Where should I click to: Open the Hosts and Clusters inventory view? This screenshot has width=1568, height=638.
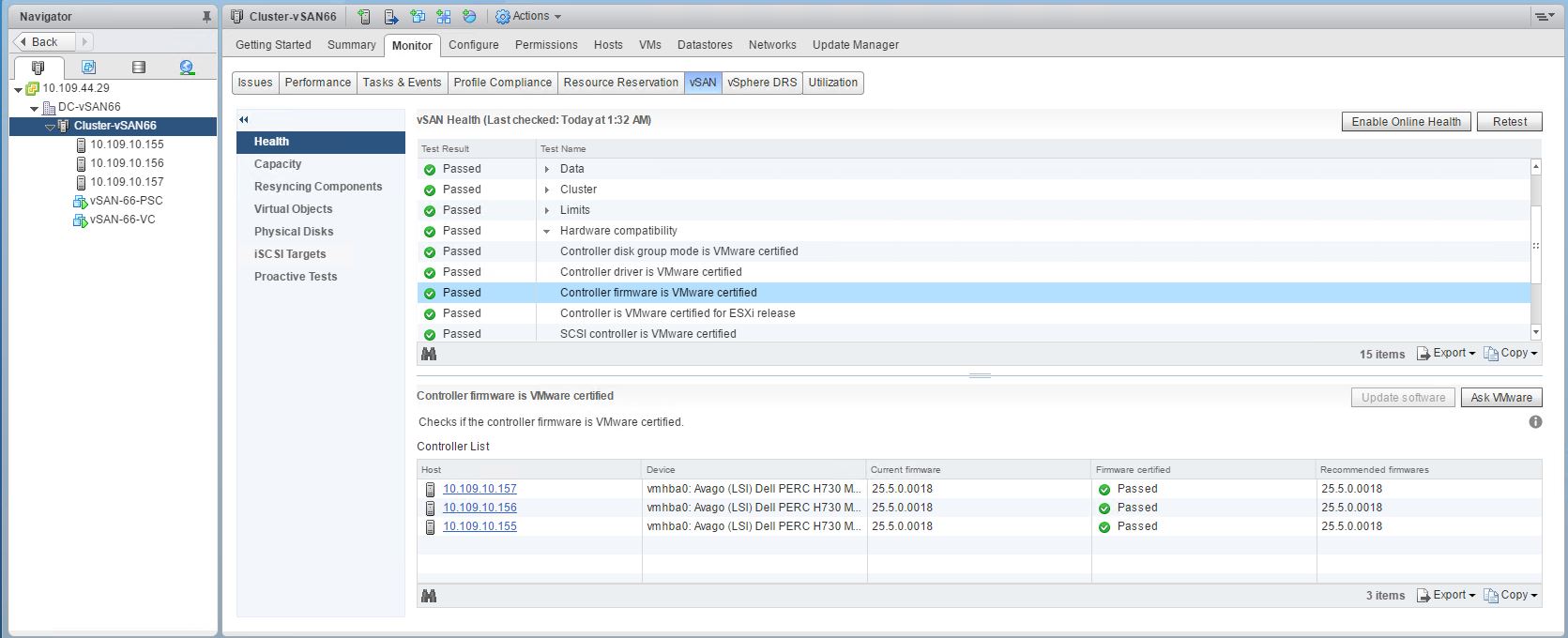tap(38, 68)
